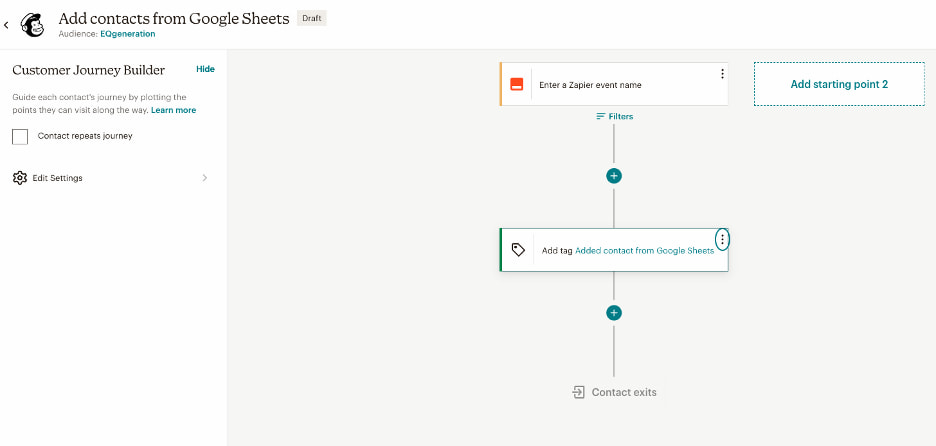
Task: Click the Draft status badge
Action: (312, 19)
